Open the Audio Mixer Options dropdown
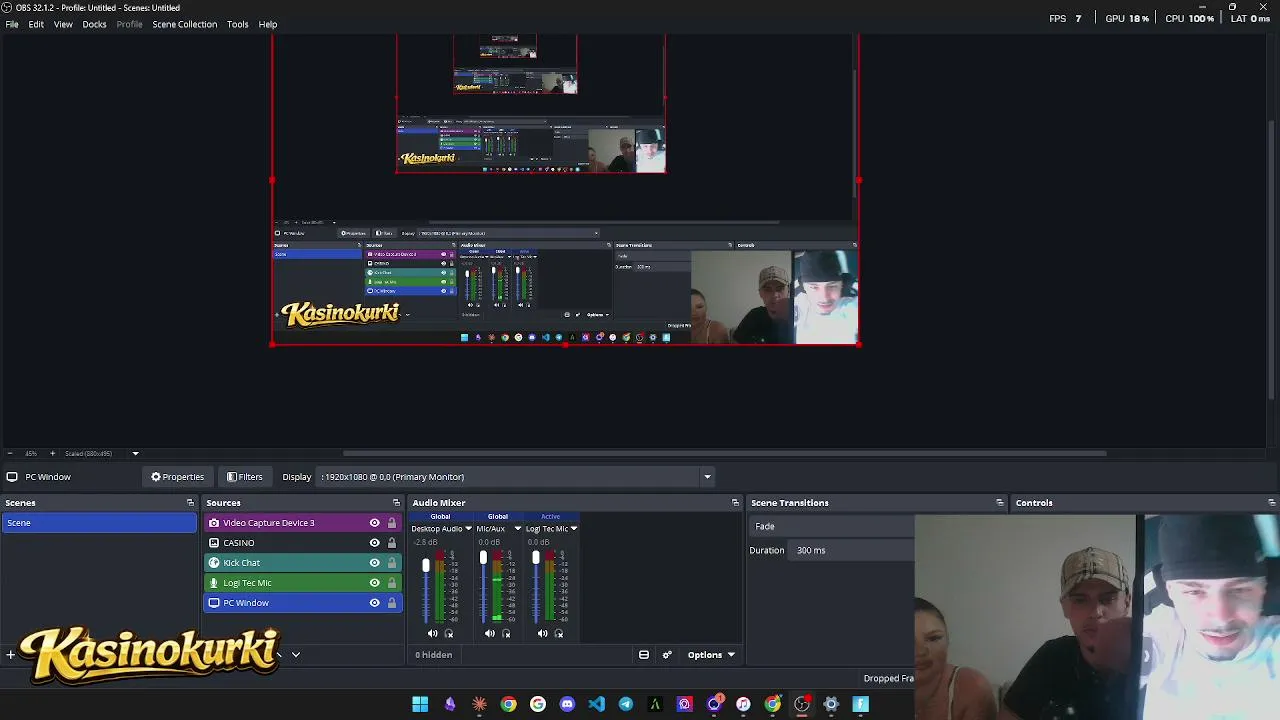Screen dimensions: 1280x720 point(711,655)
